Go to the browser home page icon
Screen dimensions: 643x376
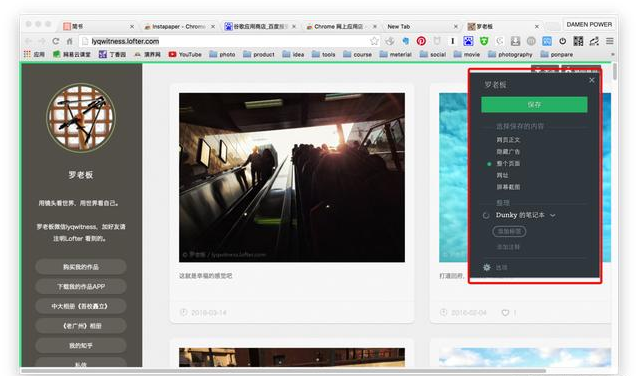70,41
